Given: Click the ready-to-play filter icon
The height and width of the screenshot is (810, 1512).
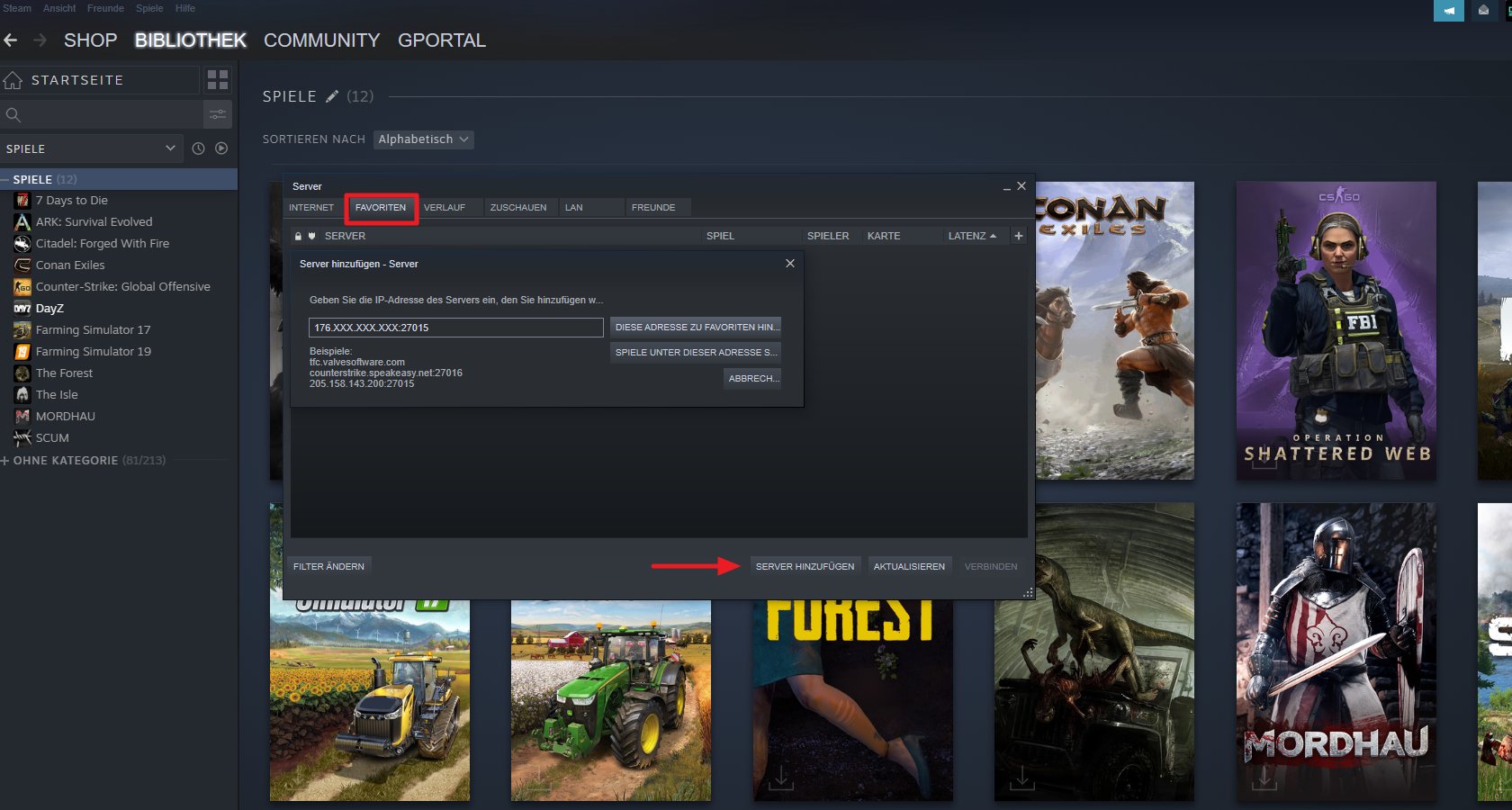Looking at the screenshot, I should pyautogui.click(x=221, y=148).
